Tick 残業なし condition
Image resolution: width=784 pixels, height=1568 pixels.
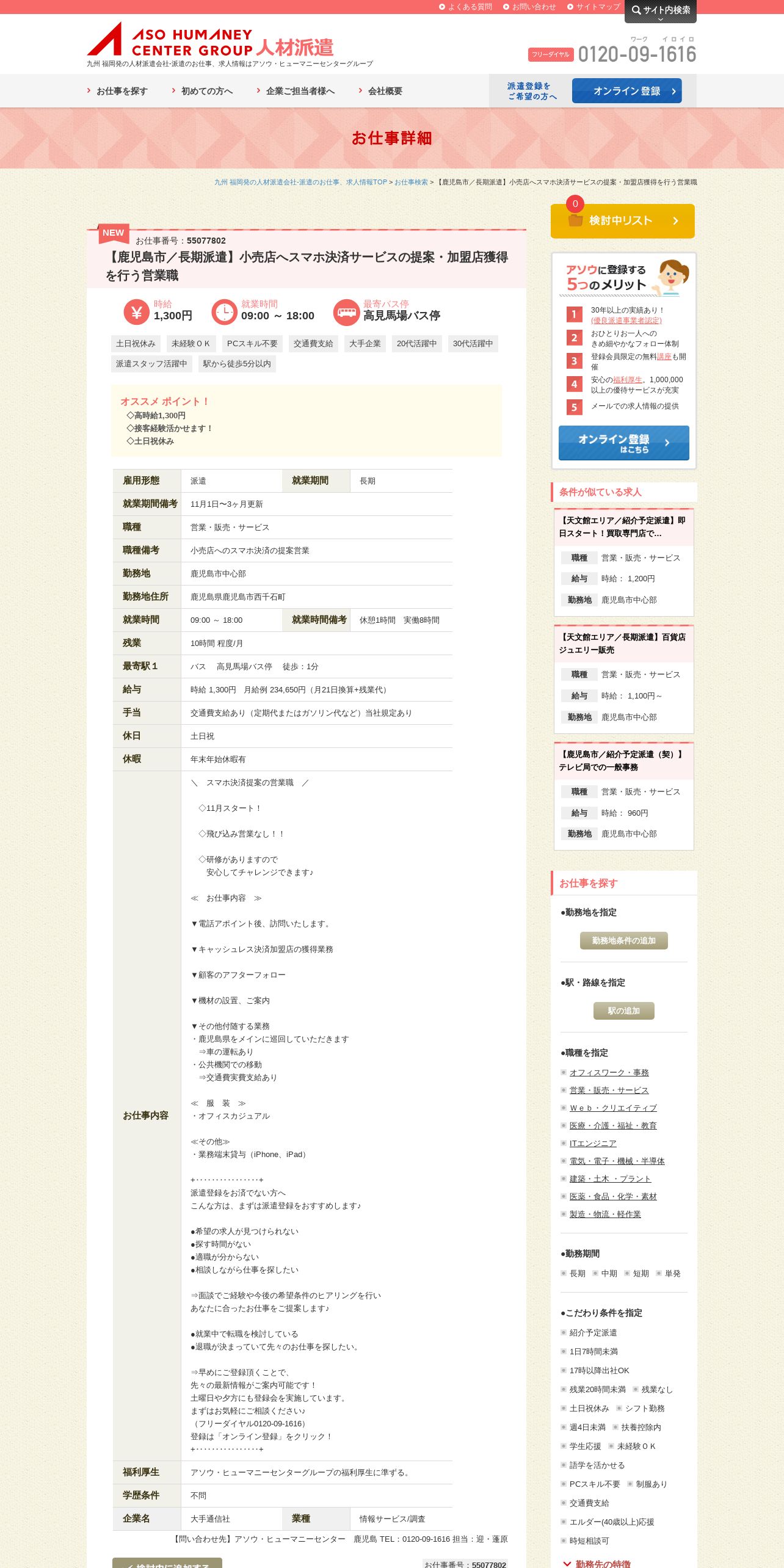point(653,1389)
